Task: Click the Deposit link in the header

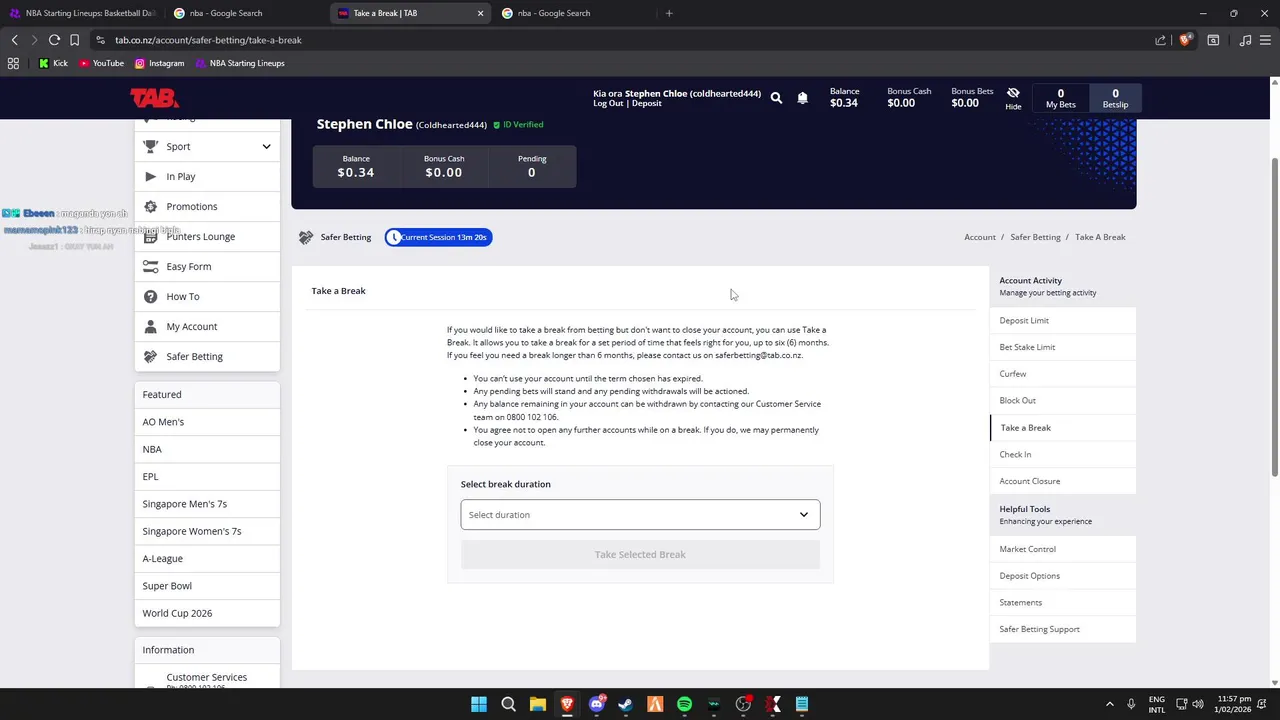Action: point(646,103)
